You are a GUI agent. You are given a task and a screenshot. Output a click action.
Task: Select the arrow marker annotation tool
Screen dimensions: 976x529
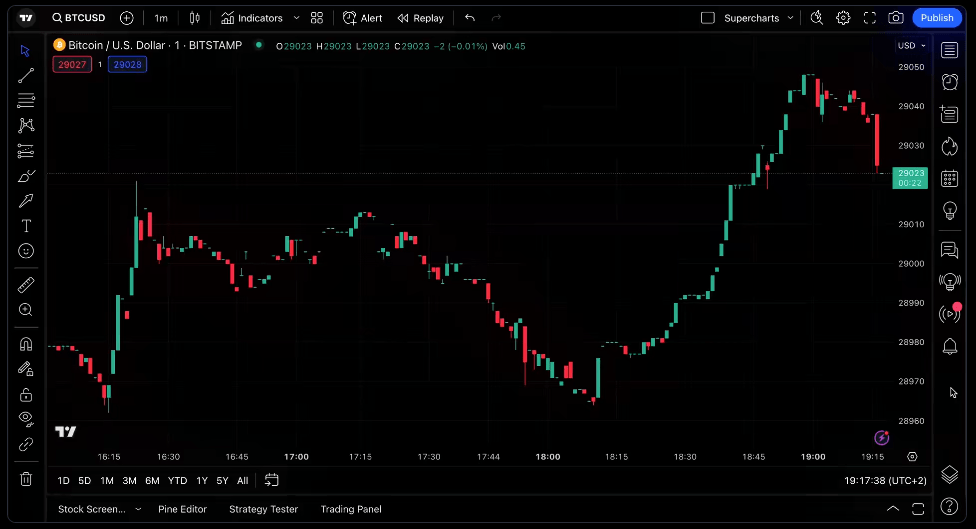click(26, 200)
